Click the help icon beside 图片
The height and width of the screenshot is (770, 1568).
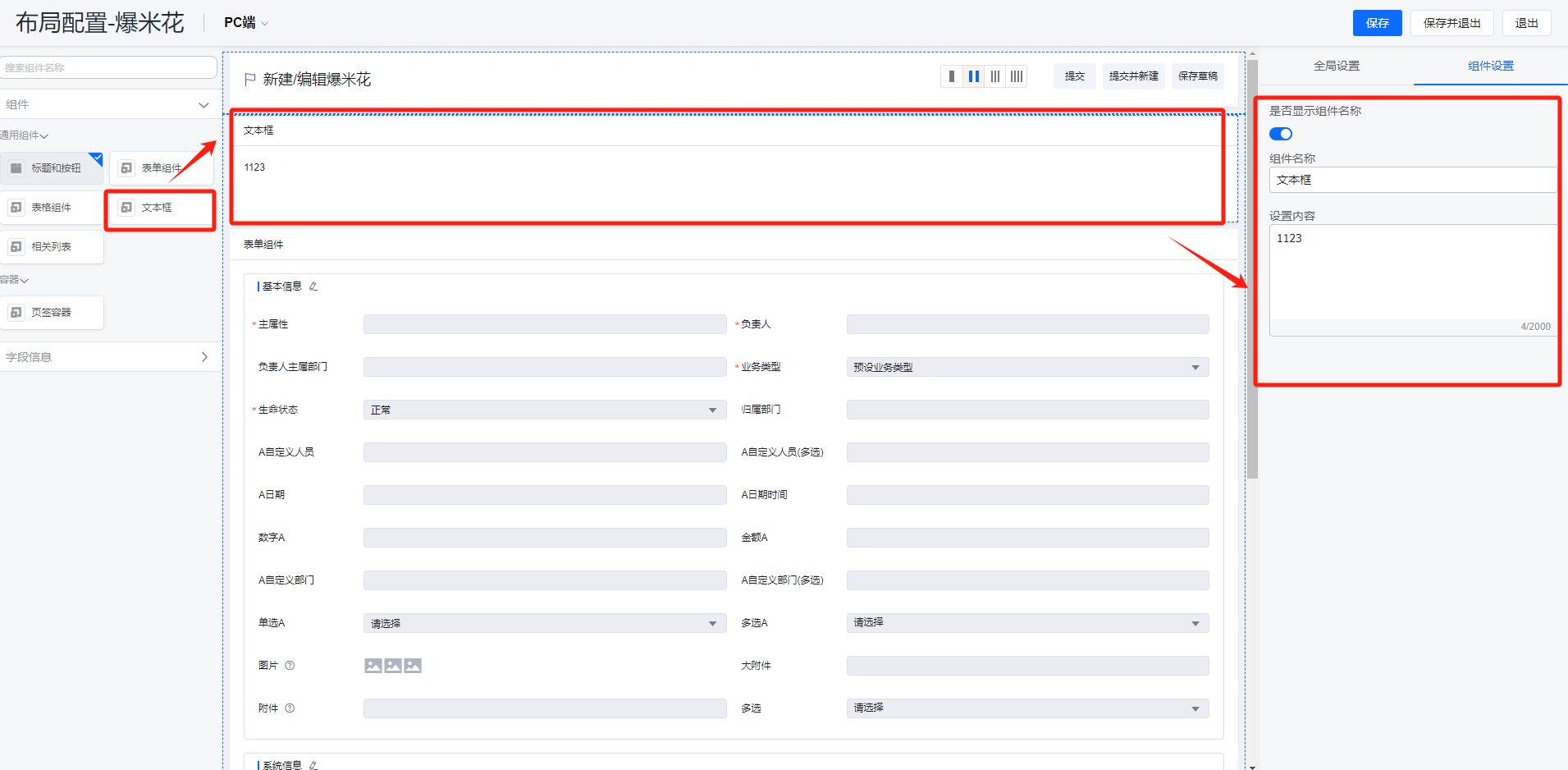point(290,666)
